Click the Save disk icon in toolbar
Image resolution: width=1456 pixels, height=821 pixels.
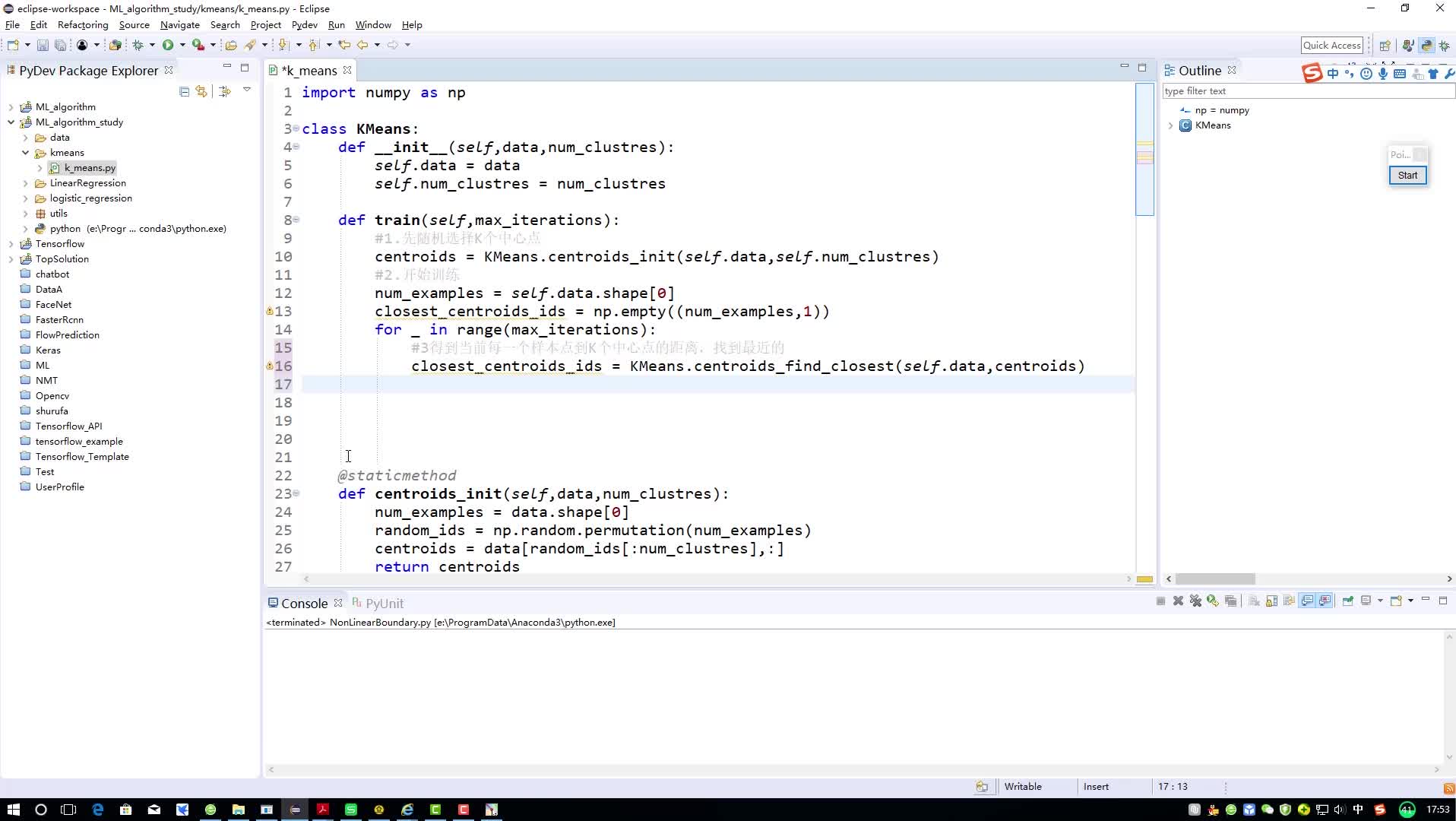coord(43,45)
